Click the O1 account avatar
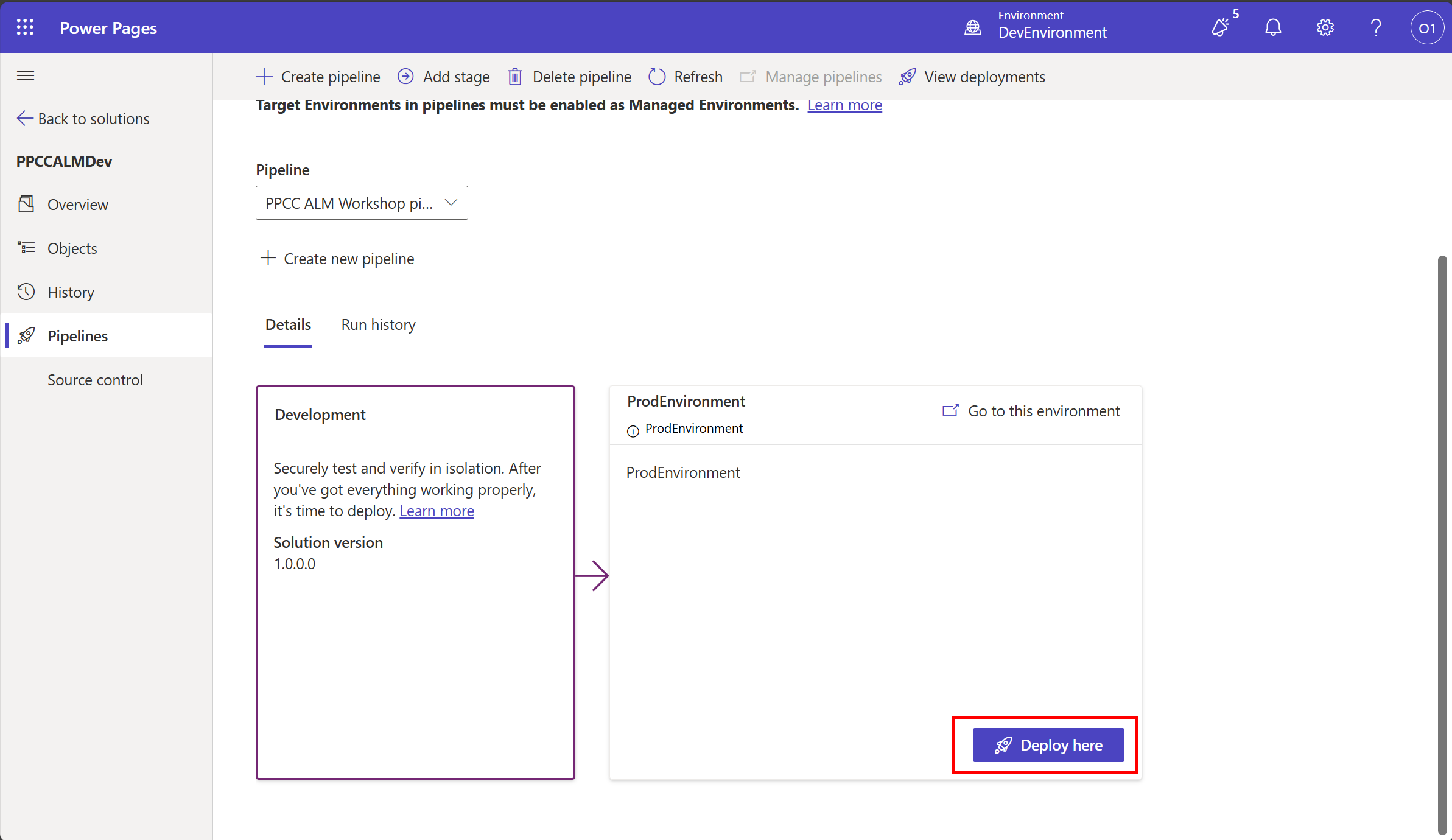The image size is (1452, 840). (1427, 28)
